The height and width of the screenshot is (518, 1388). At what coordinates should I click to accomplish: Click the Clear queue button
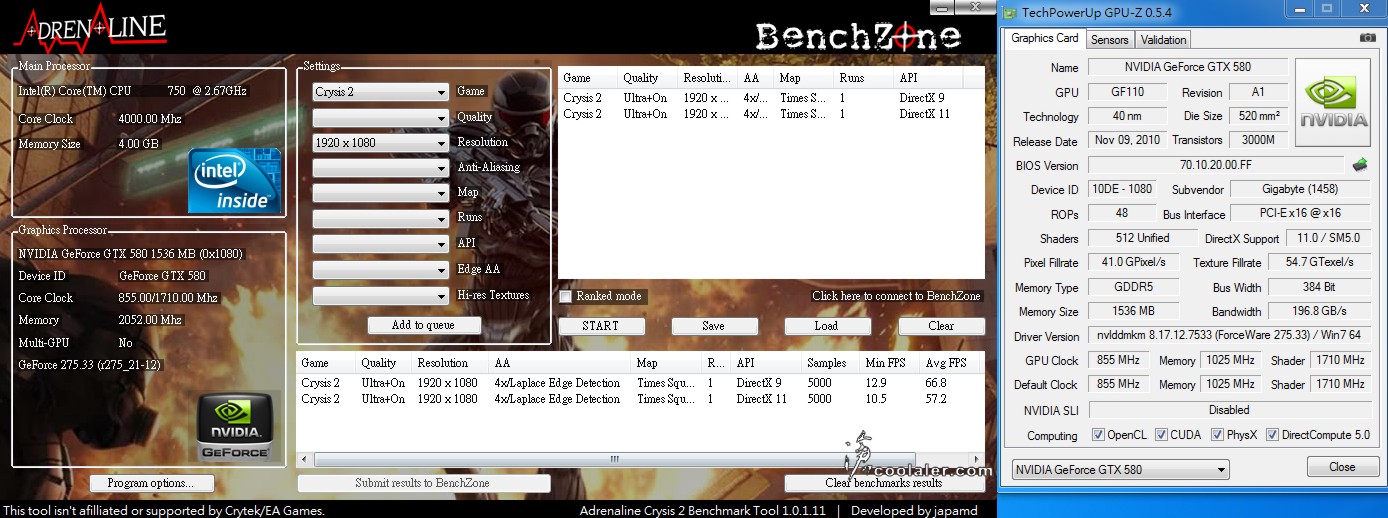point(941,326)
